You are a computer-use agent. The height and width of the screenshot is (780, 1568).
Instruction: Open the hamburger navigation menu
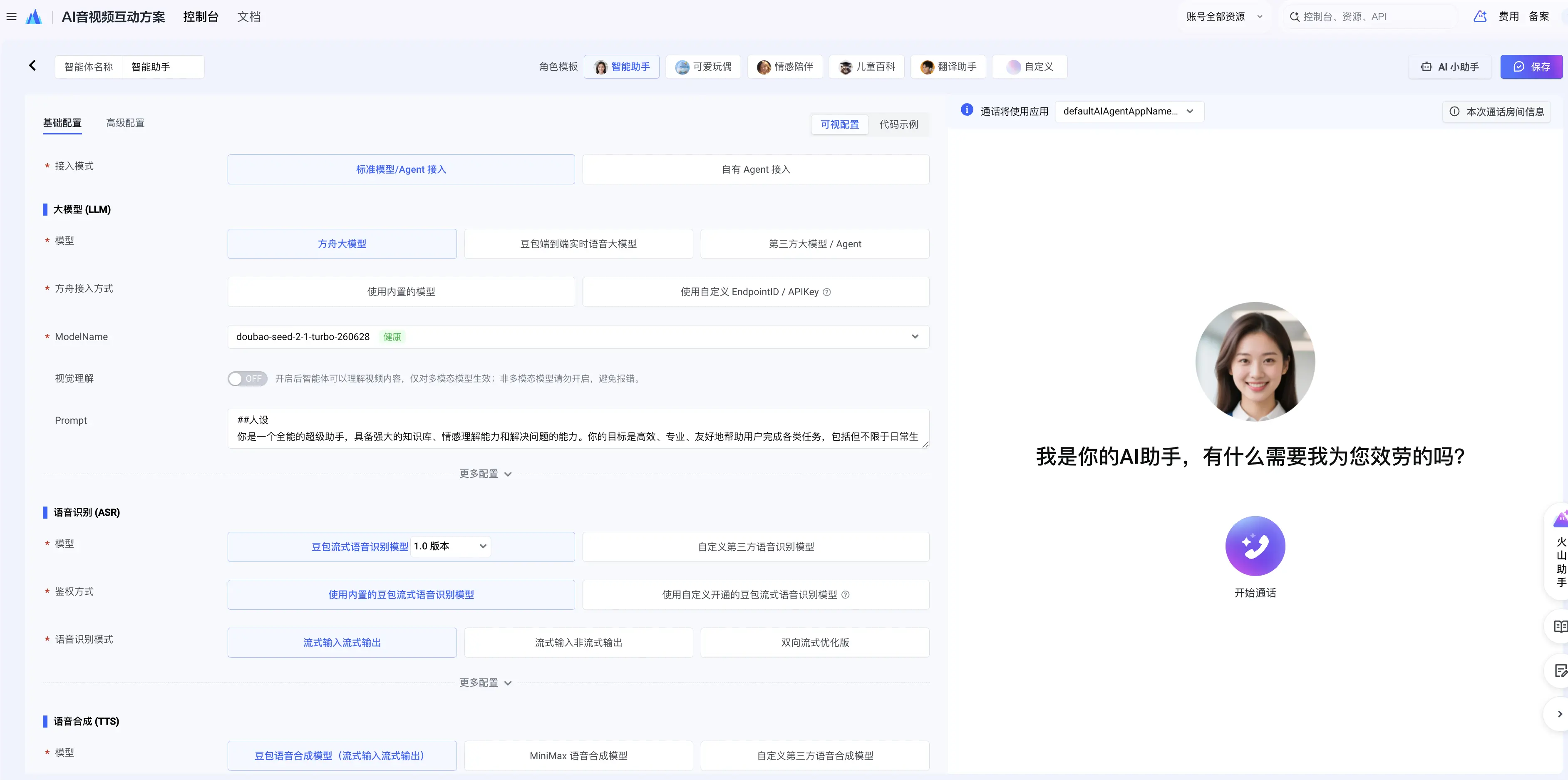tap(11, 16)
